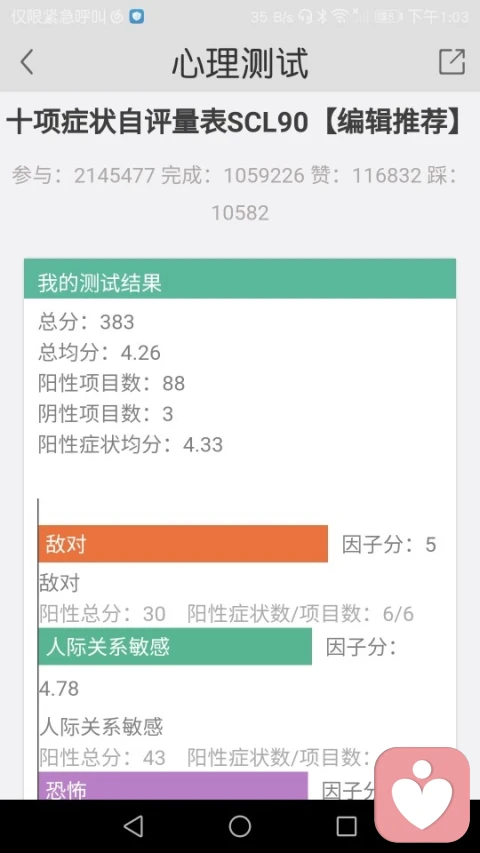Tap the SCL90 test title heading
The width and height of the screenshot is (480, 853).
(235, 123)
